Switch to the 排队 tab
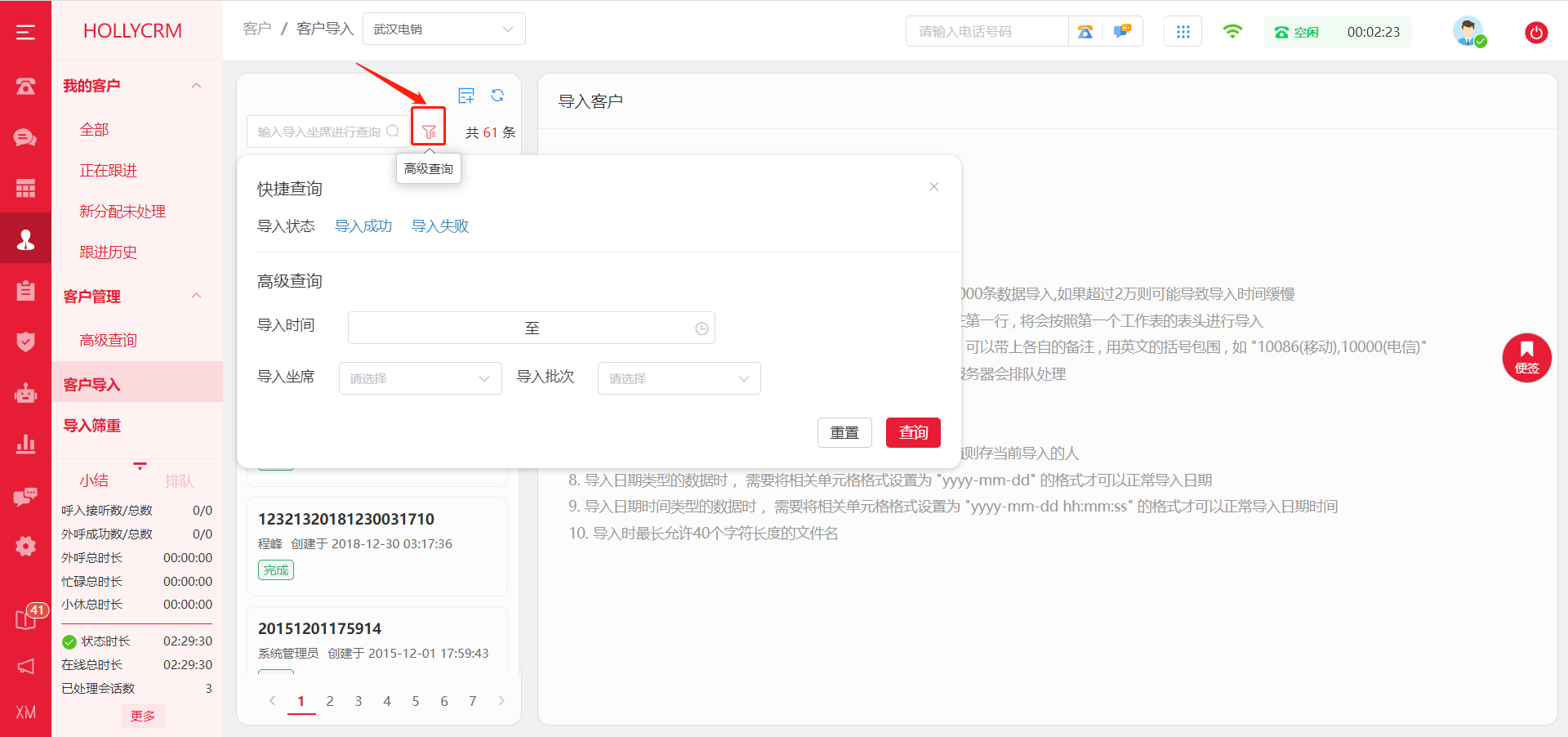Viewport: 1568px width, 737px height. [180, 480]
